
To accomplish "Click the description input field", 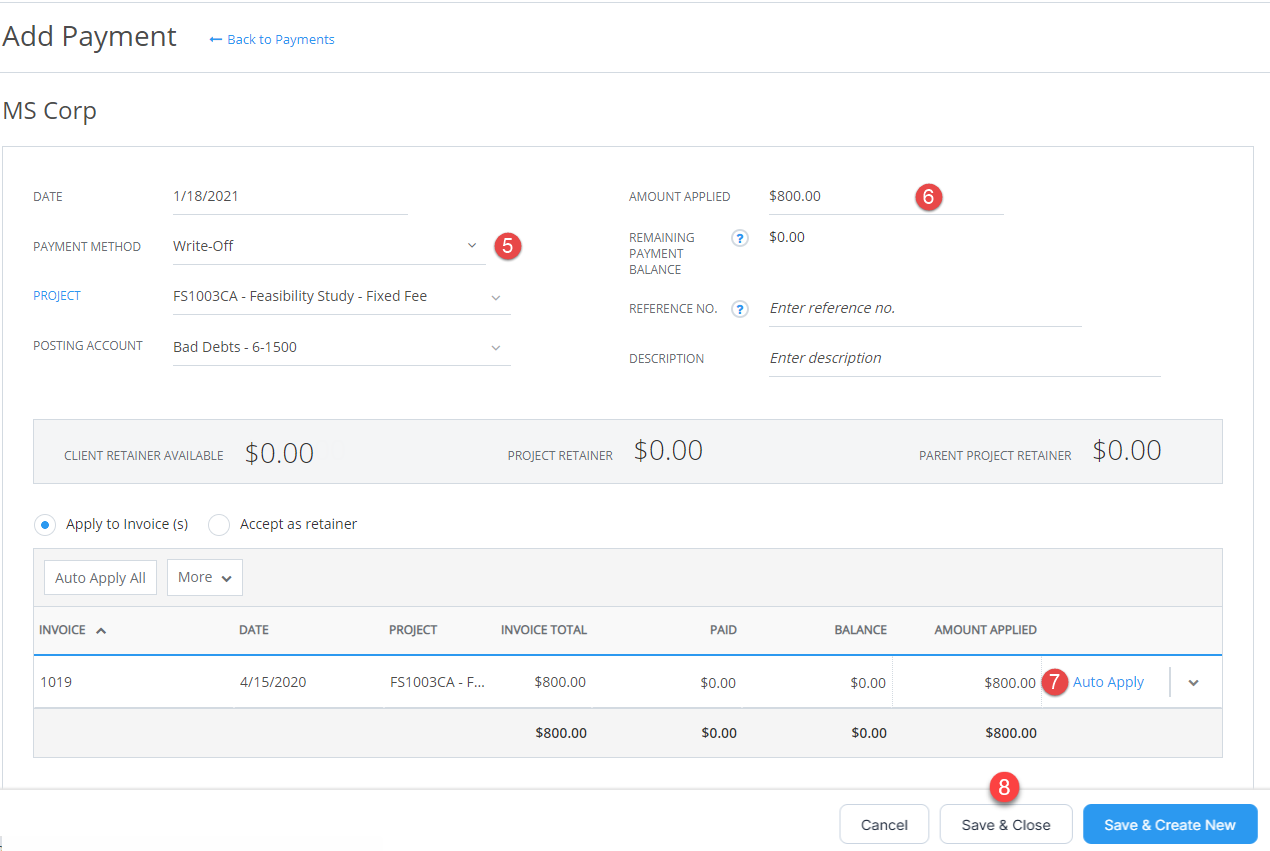I will click(964, 359).
